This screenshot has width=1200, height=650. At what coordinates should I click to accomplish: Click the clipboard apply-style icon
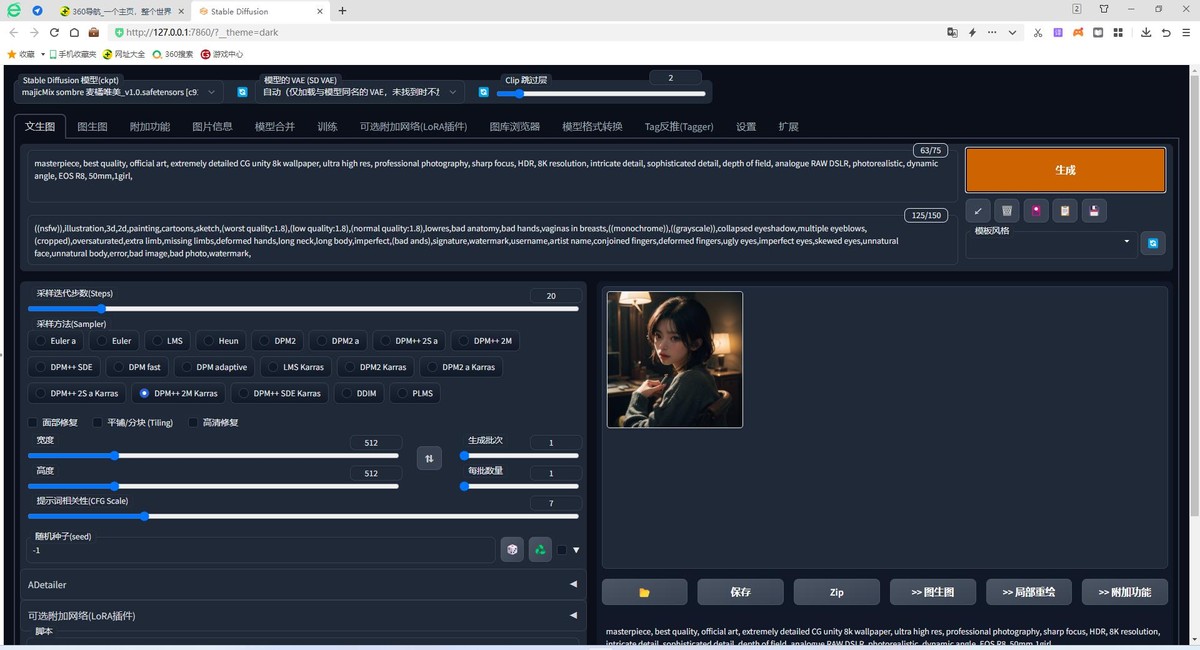1065,210
